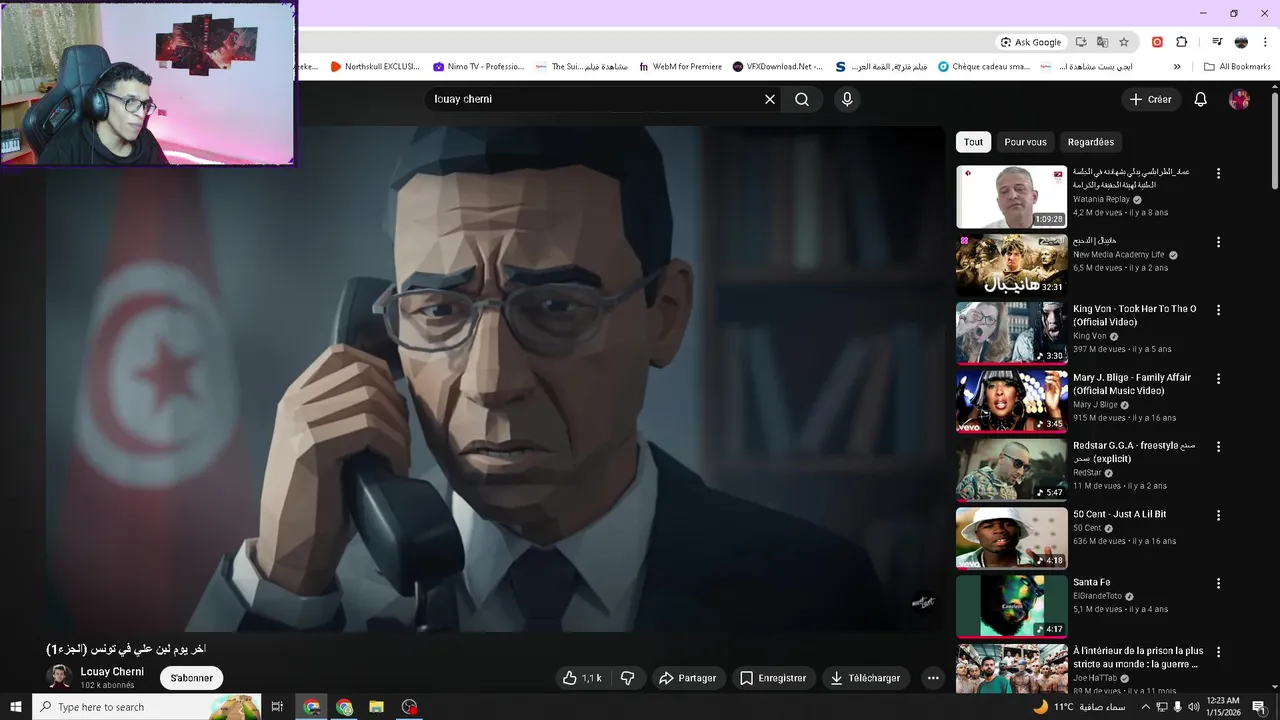Open the OBS recorder taskbar icon
Image resolution: width=1280 pixels, height=720 pixels.
[409, 707]
